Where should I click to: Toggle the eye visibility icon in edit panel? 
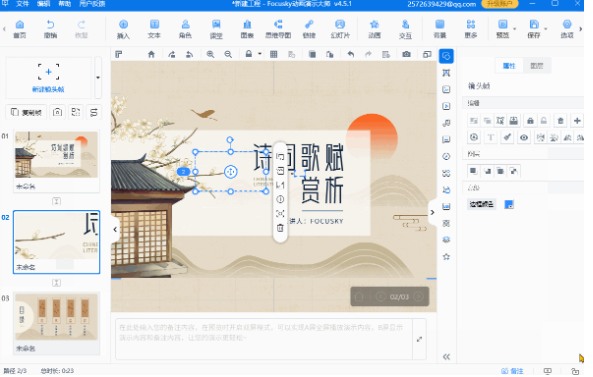pyautogui.click(x=524, y=137)
